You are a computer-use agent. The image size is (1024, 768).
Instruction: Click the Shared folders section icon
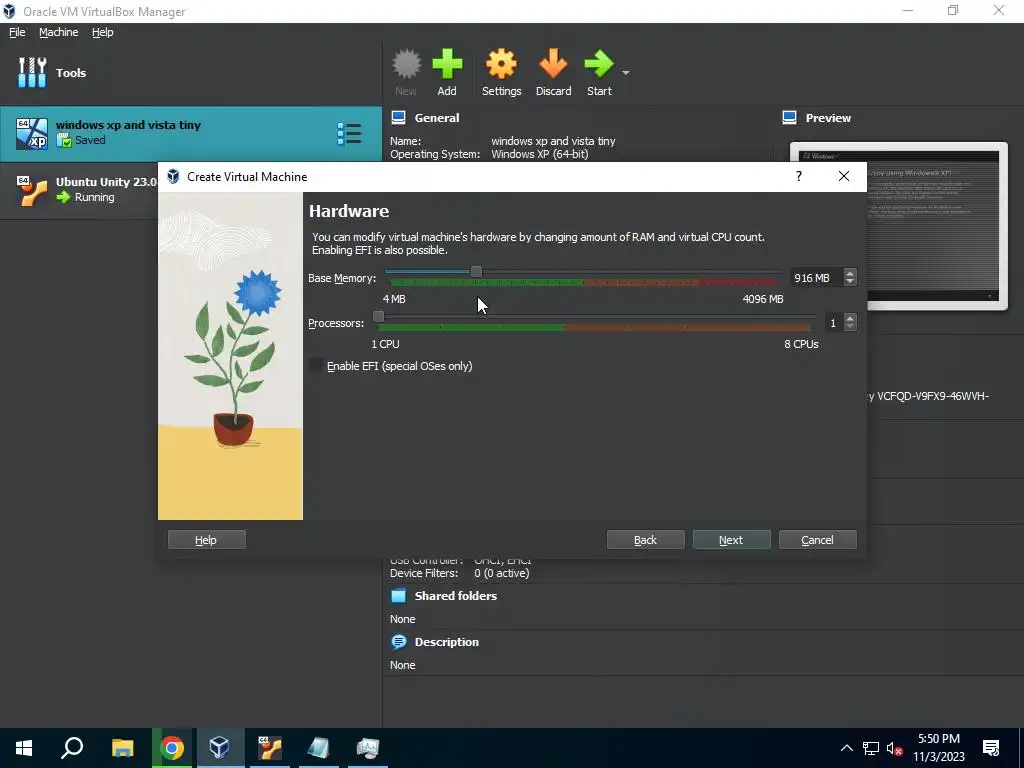(x=398, y=596)
